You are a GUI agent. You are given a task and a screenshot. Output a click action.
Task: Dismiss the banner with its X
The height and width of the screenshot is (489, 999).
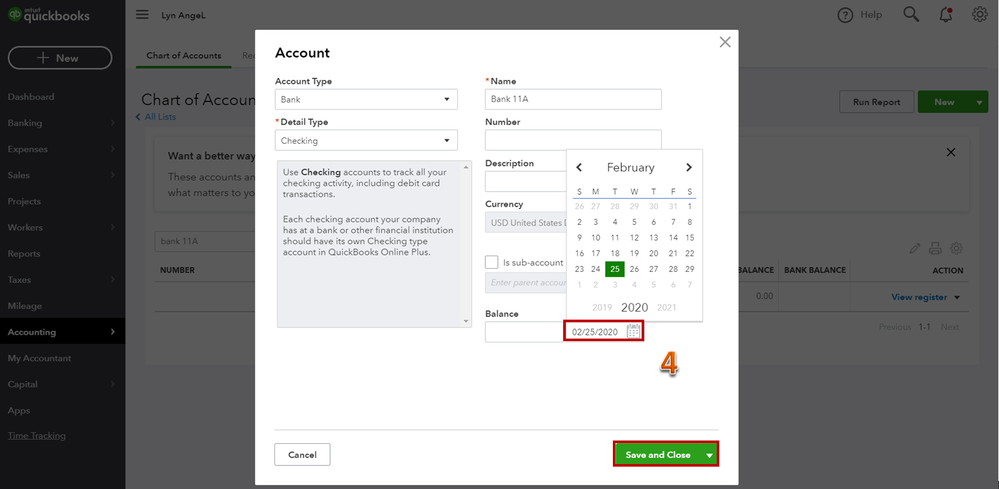951,152
